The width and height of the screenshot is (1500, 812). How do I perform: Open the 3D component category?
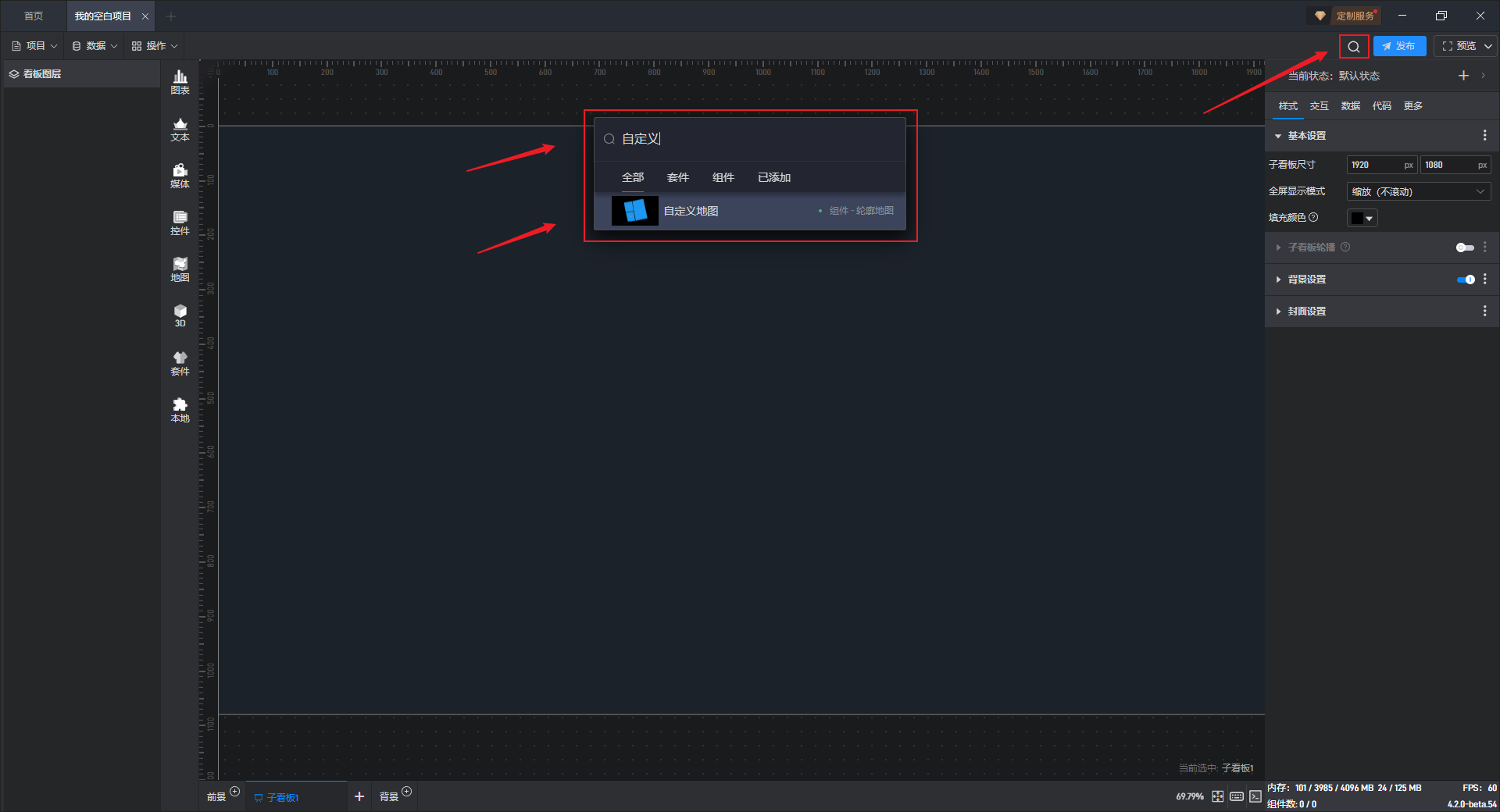point(180,315)
